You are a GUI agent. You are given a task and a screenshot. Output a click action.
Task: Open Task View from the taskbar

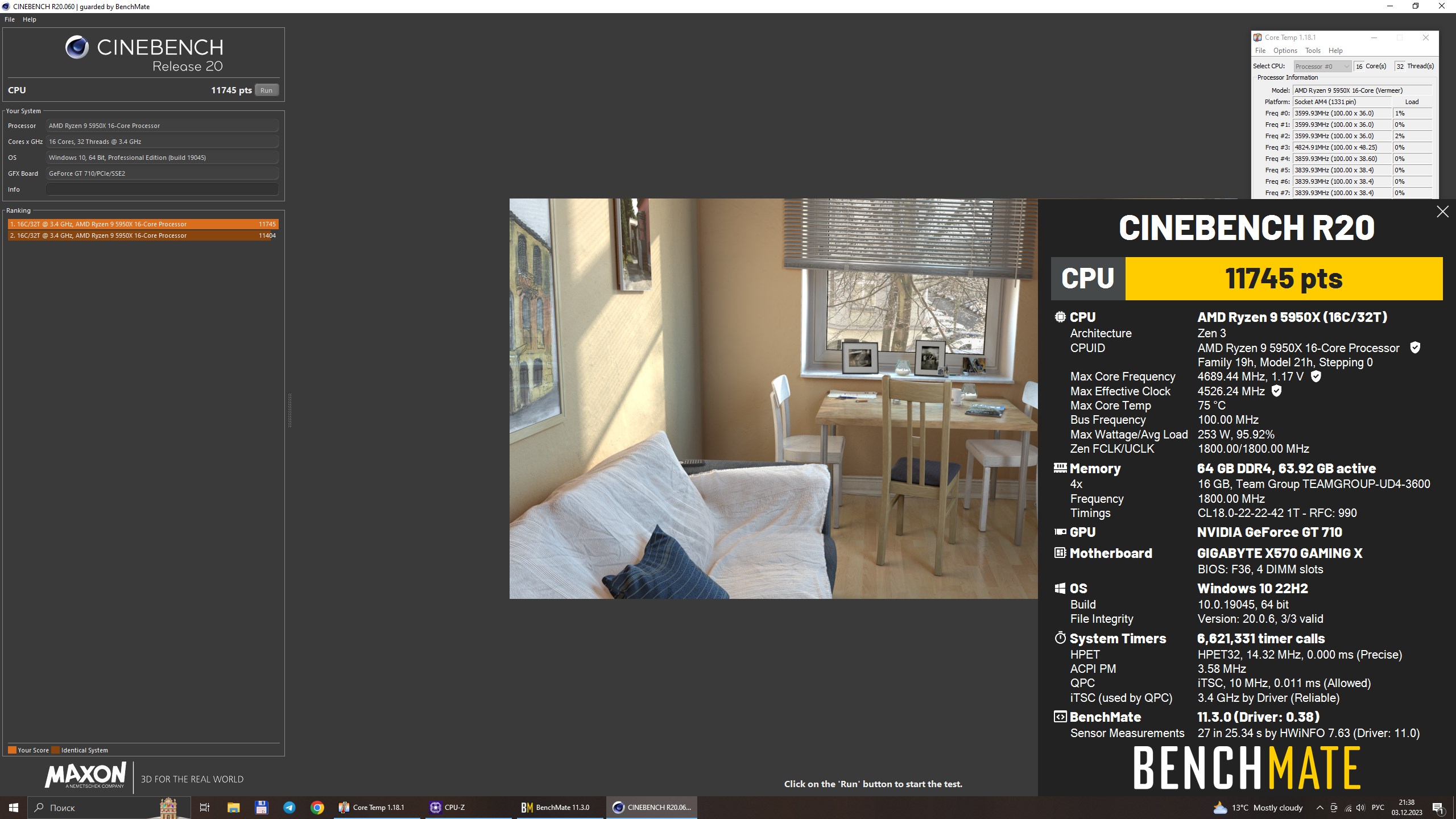pyautogui.click(x=205, y=808)
